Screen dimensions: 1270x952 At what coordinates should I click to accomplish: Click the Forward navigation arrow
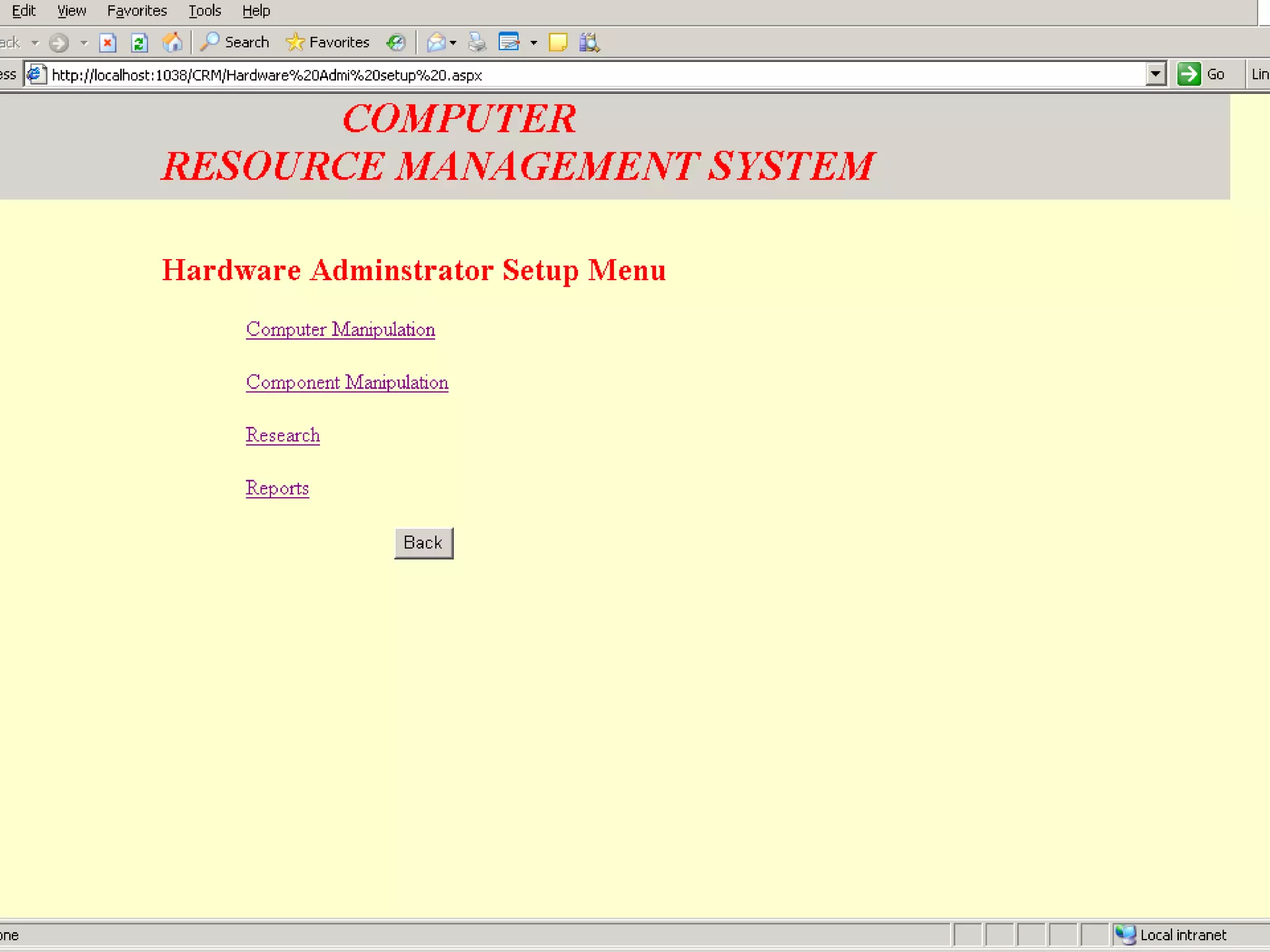(x=59, y=43)
